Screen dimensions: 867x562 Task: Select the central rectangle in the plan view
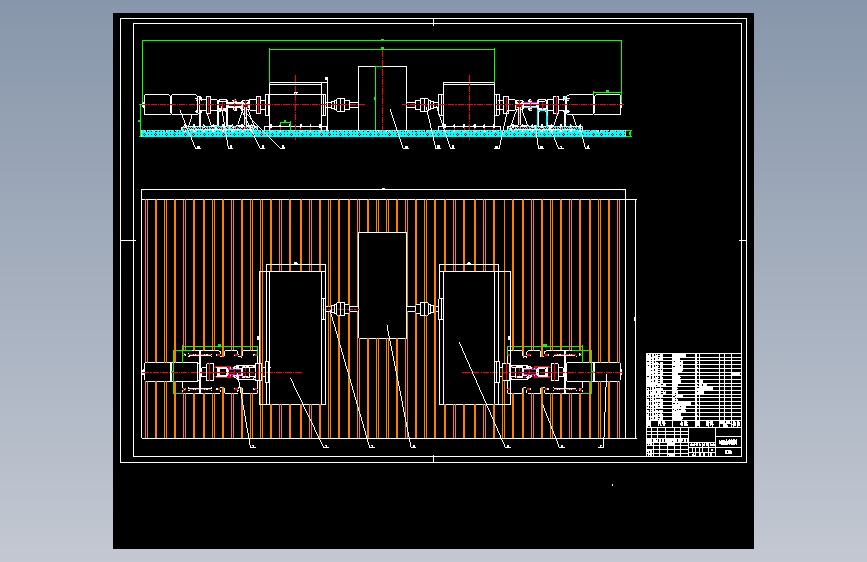[x=382, y=285]
